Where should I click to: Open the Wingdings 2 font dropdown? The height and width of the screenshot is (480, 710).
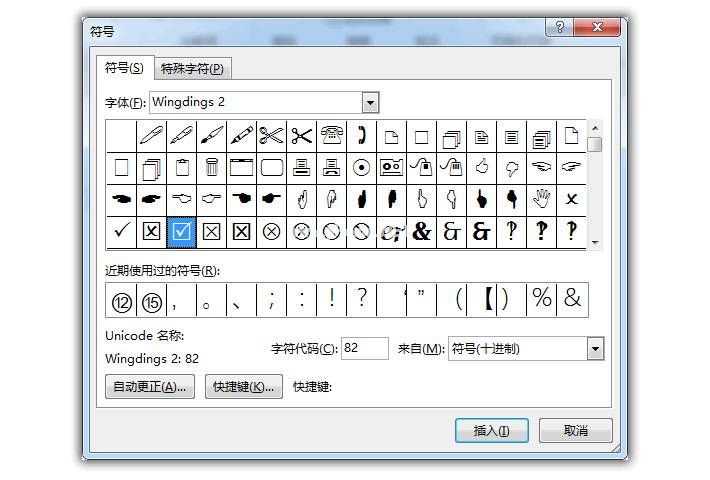370,102
